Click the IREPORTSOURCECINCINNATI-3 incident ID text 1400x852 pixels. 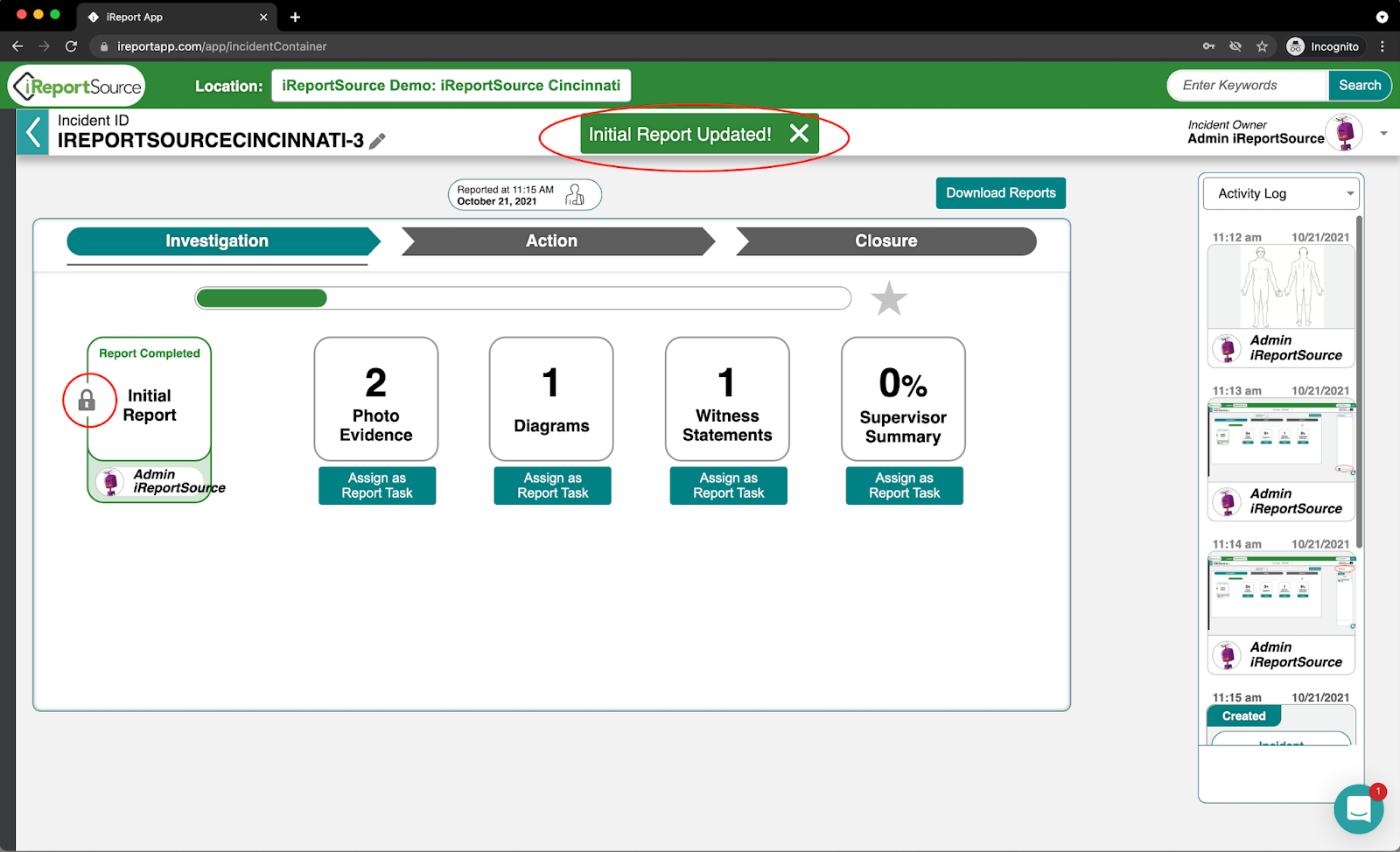point(211,141)
